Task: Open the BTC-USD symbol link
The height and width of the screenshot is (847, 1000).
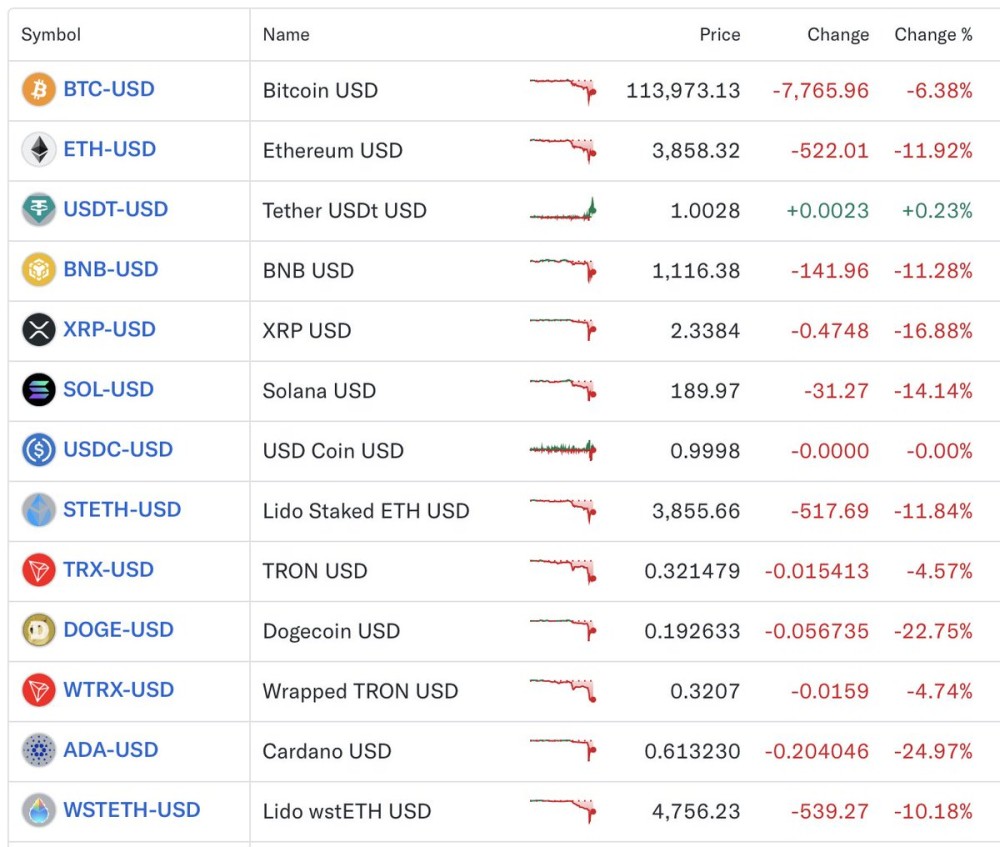Action: click(x=109, y=89)
